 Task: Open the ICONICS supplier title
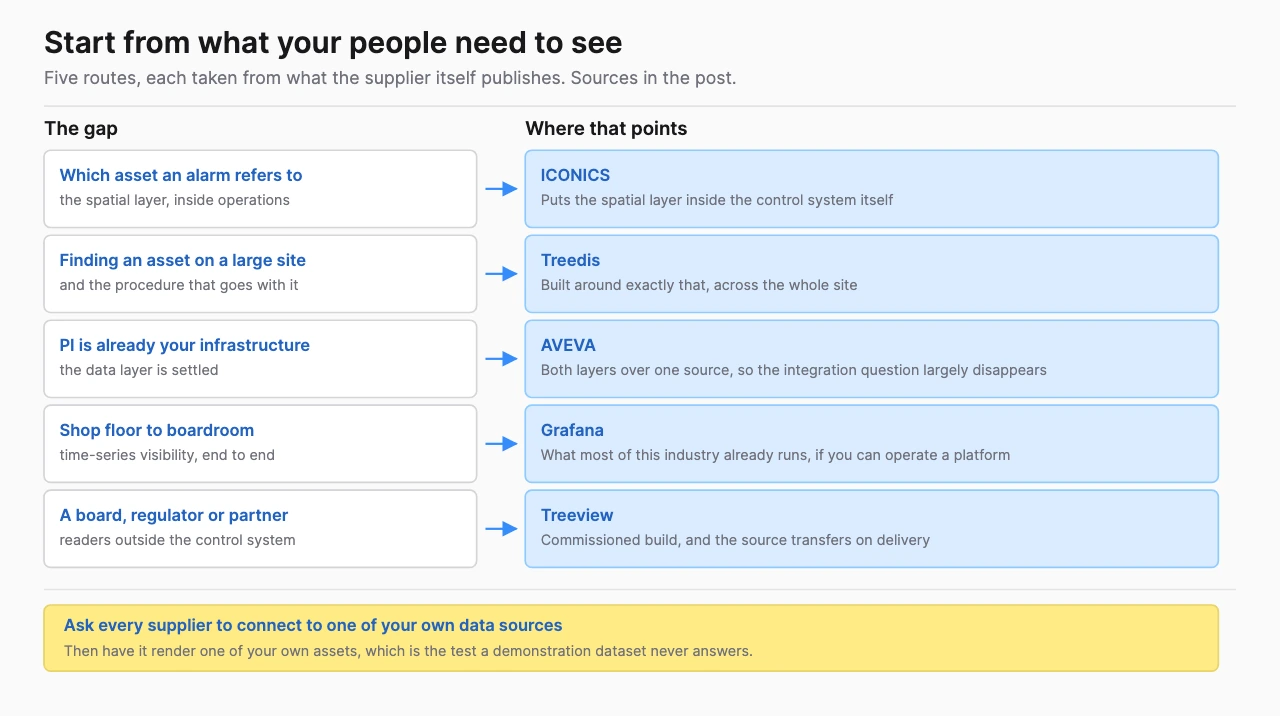[x=575, y=175]
